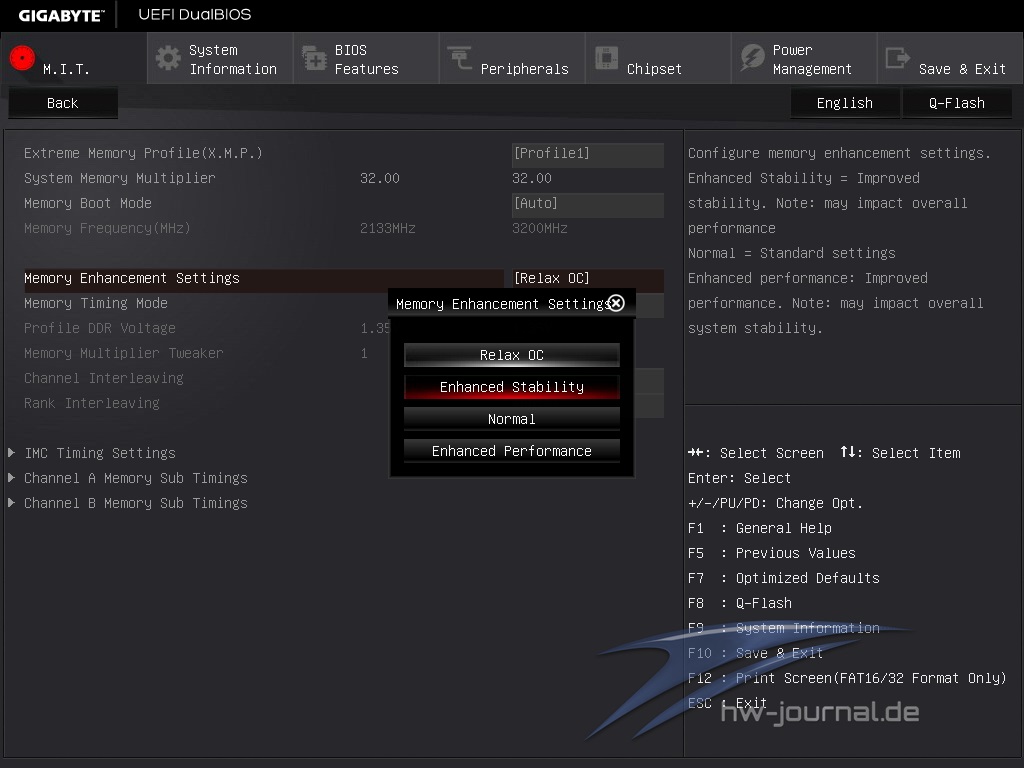1024x768 pixels.
Task: Select Relax OC option
Action: point(511,355)
